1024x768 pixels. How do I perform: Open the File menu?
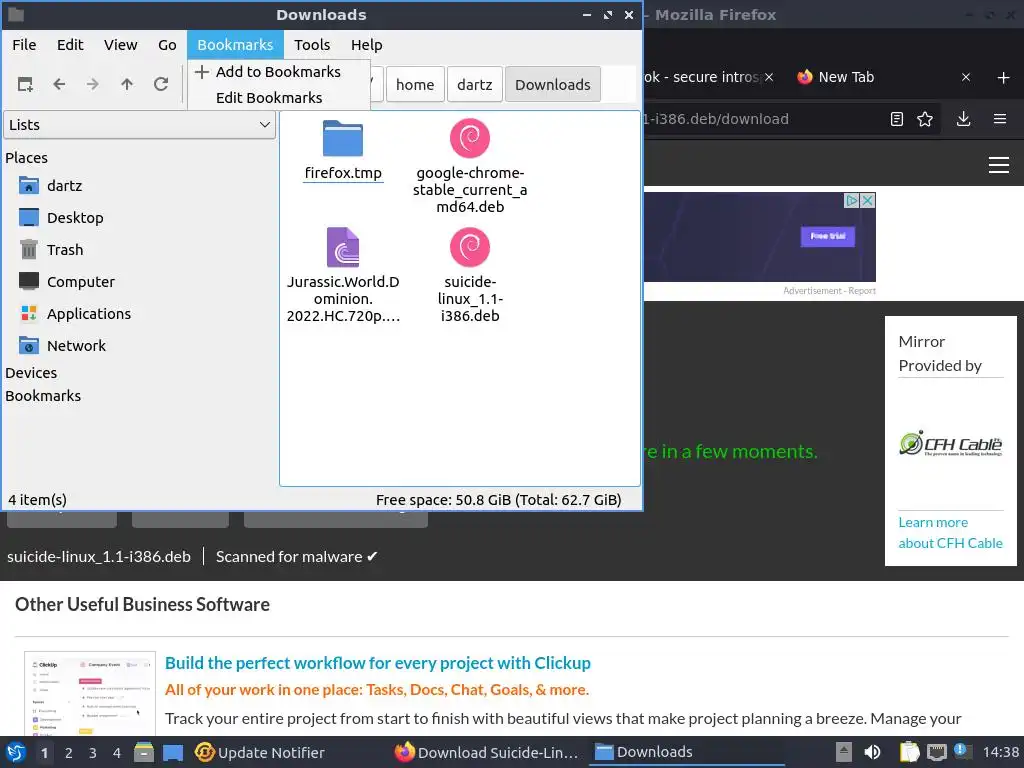pos(24,45)
